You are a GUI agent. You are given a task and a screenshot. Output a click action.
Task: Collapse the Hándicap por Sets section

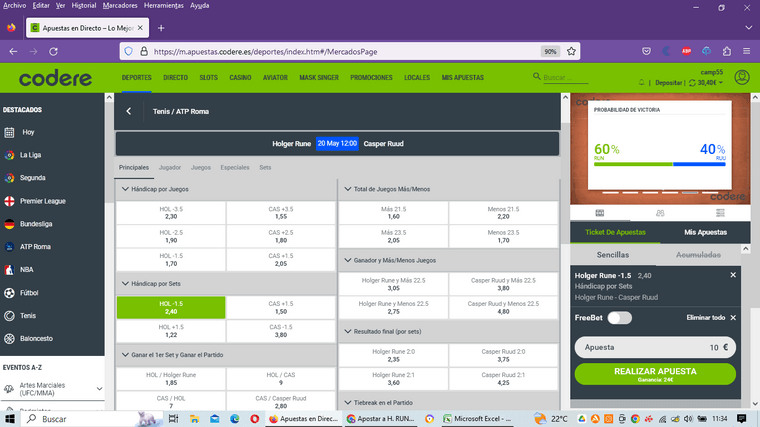tap(125, 284)
